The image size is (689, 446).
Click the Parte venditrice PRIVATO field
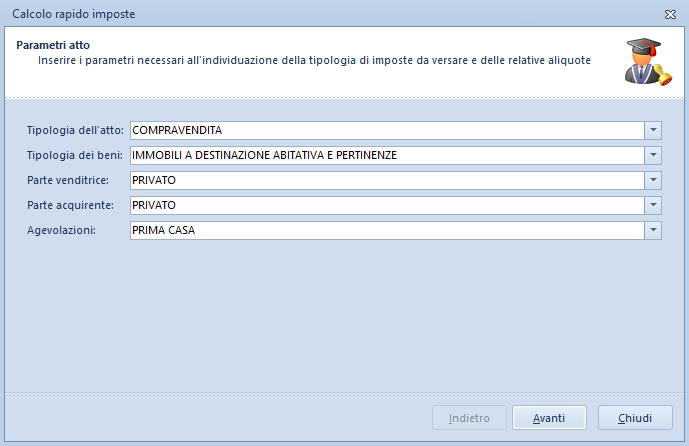point(385,180)
